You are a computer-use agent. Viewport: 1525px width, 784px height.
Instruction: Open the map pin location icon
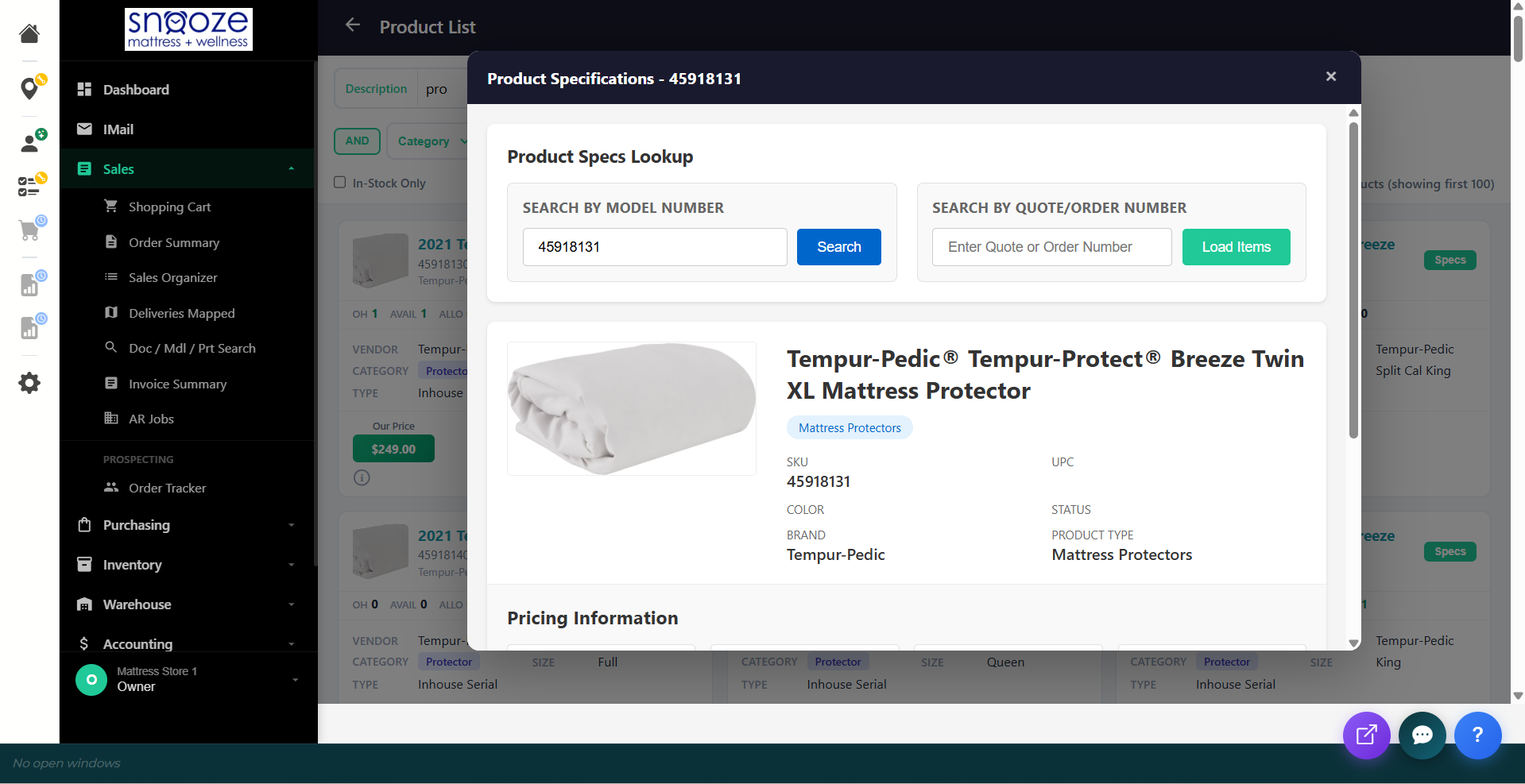click(31, 87)
